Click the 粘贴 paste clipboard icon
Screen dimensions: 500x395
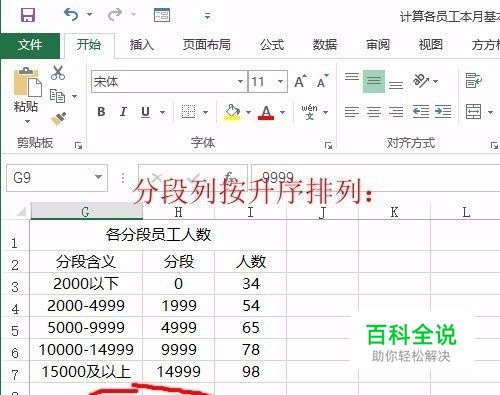[x=27, y=82]
